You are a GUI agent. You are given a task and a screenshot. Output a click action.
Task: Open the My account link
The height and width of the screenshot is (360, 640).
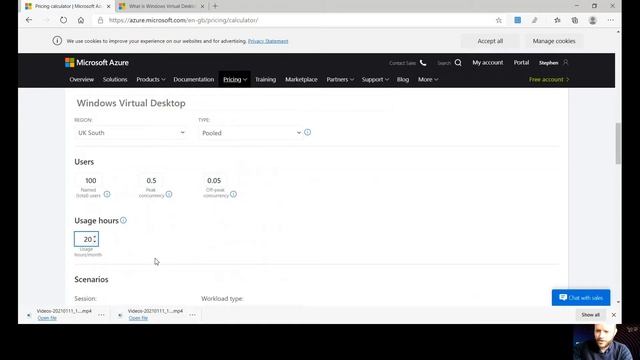488,62
